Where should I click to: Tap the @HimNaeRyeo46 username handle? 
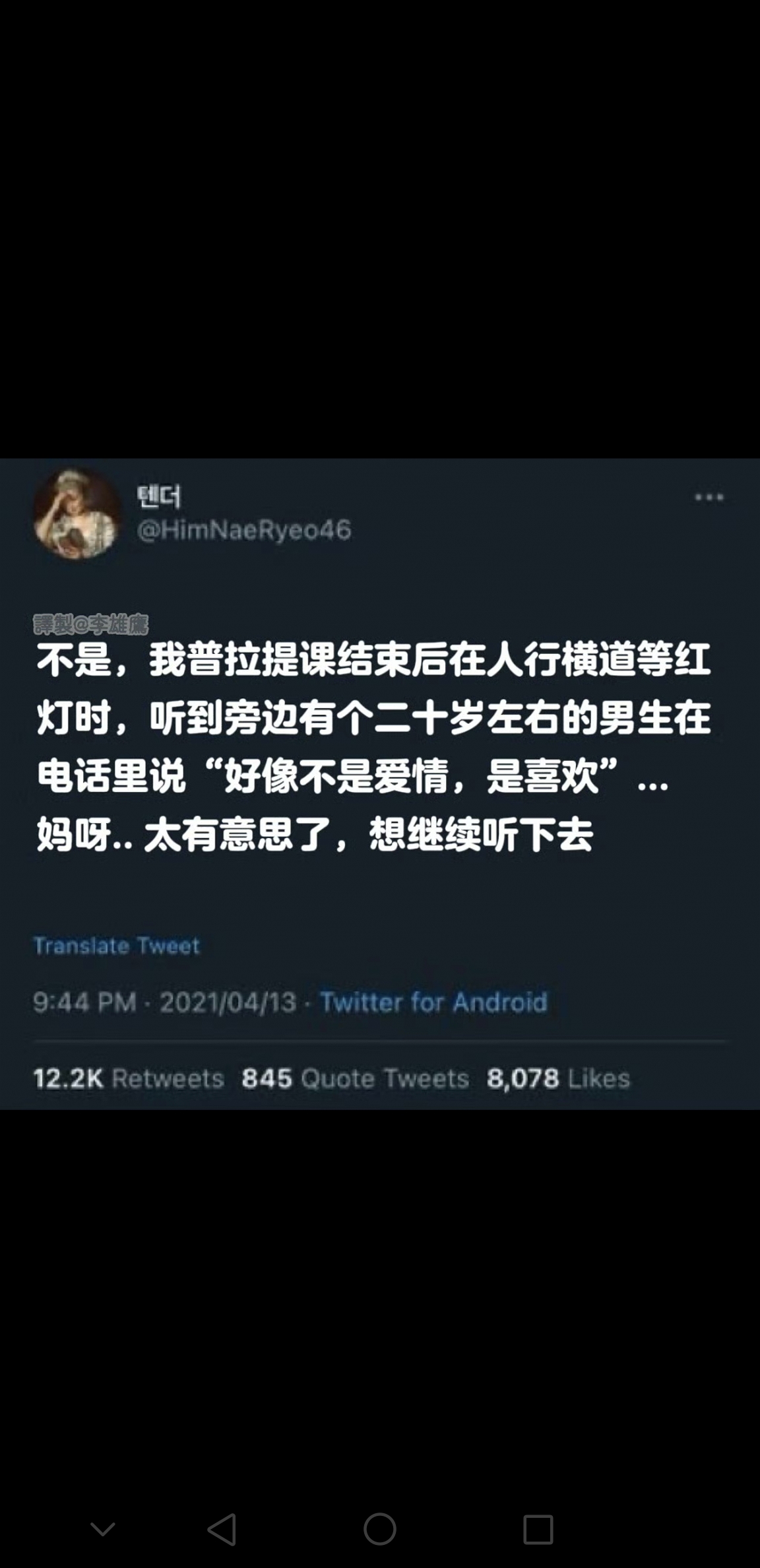(x=244, y=530)
